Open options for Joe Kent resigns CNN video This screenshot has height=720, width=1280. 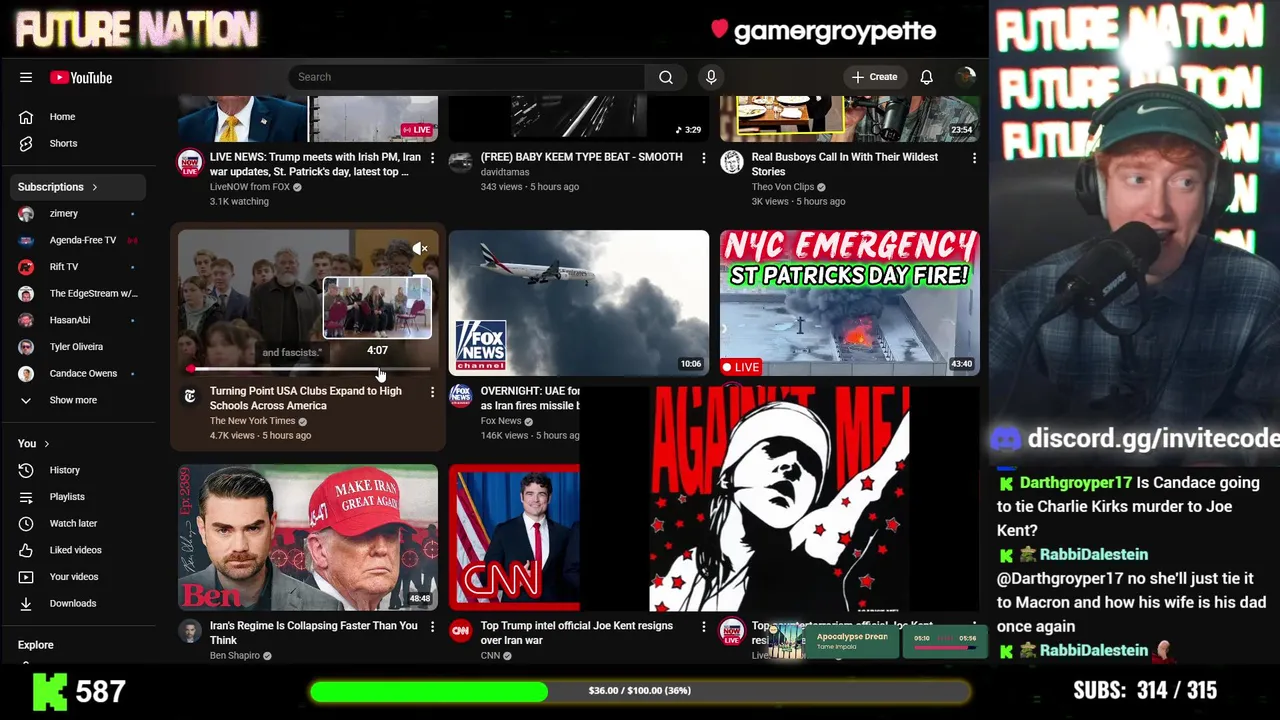[703, 627]
